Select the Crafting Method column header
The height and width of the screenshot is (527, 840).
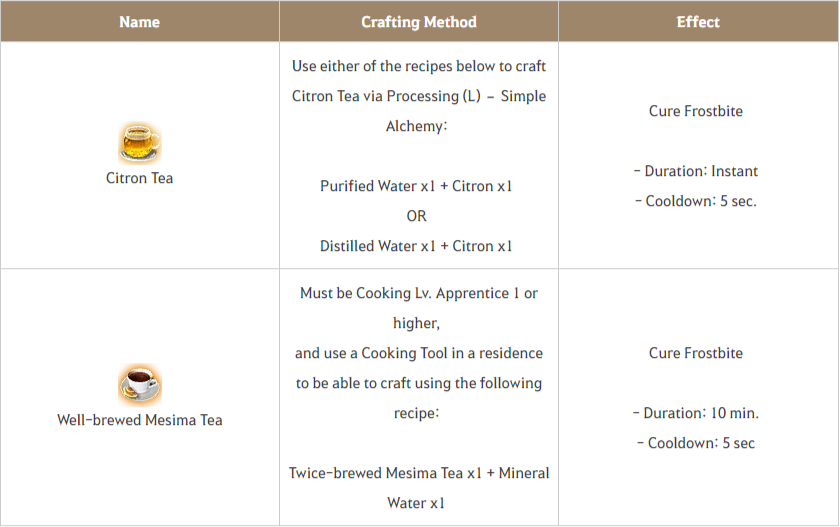click(418, 22)
